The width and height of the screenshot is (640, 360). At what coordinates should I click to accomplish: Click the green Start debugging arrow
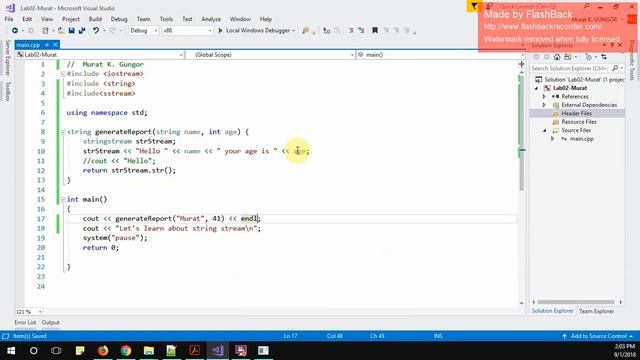click(x=220, y=31)
